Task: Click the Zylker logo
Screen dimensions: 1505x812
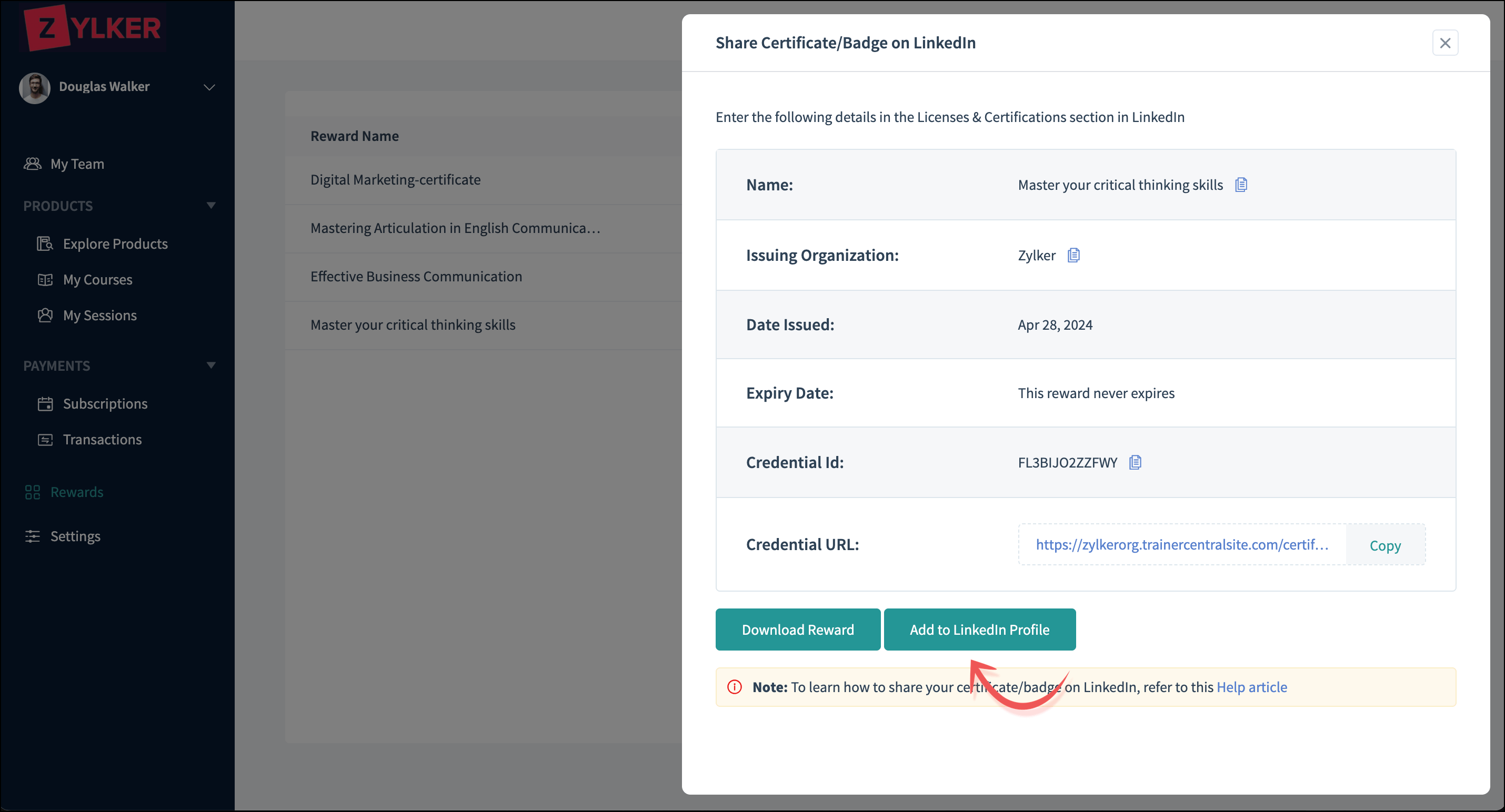Action: click(92, 27)
